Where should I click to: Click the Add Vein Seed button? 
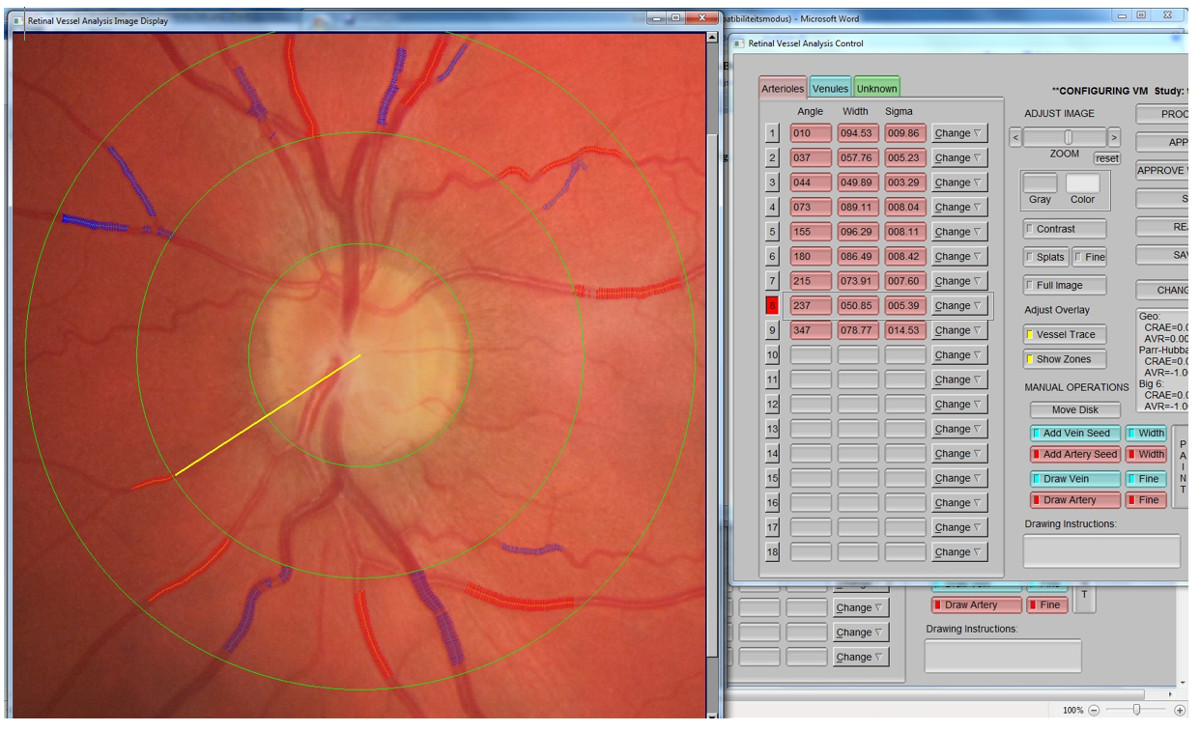1075,433
